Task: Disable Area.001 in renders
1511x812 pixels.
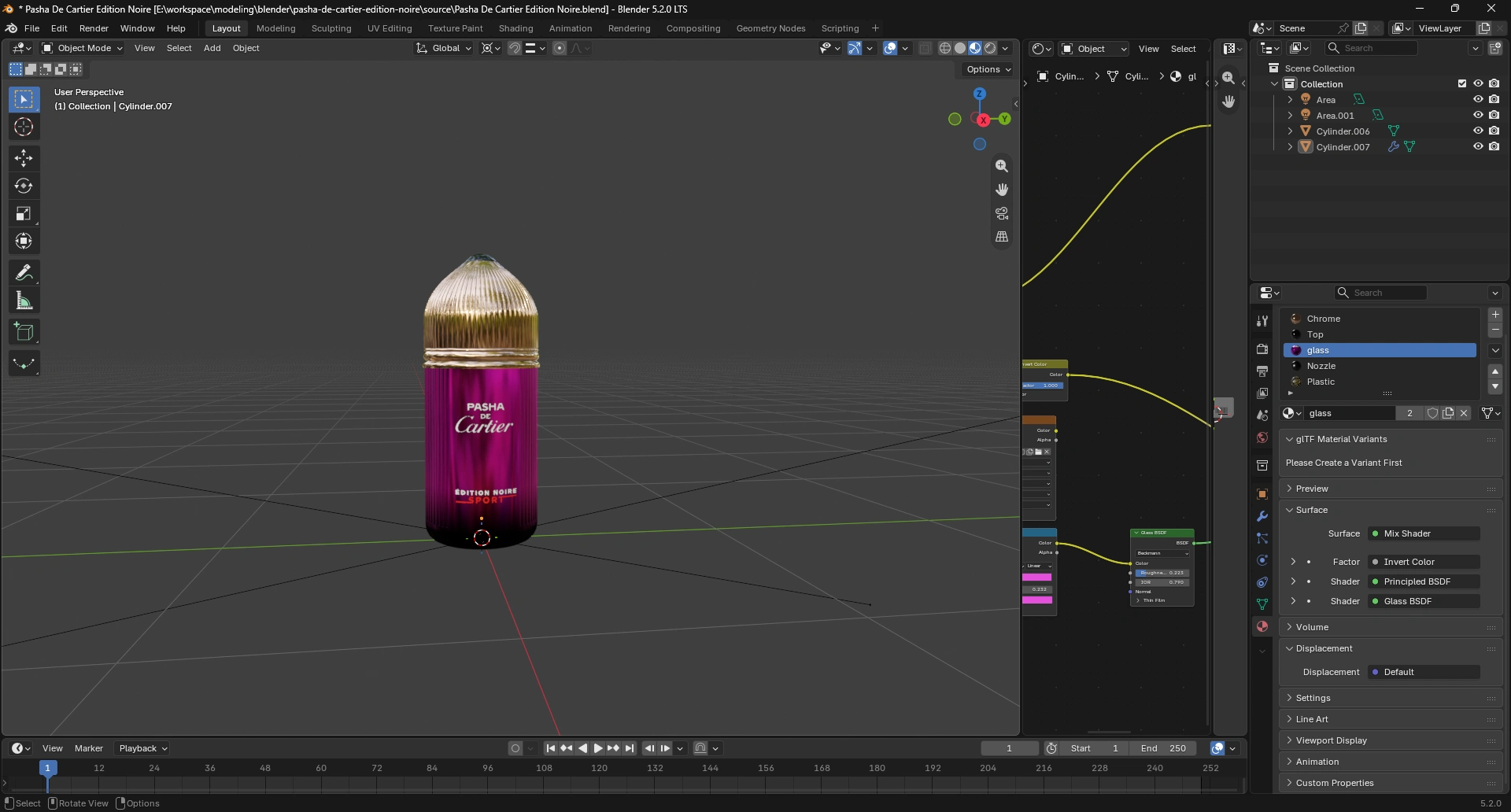Action: pos(1494,115)
